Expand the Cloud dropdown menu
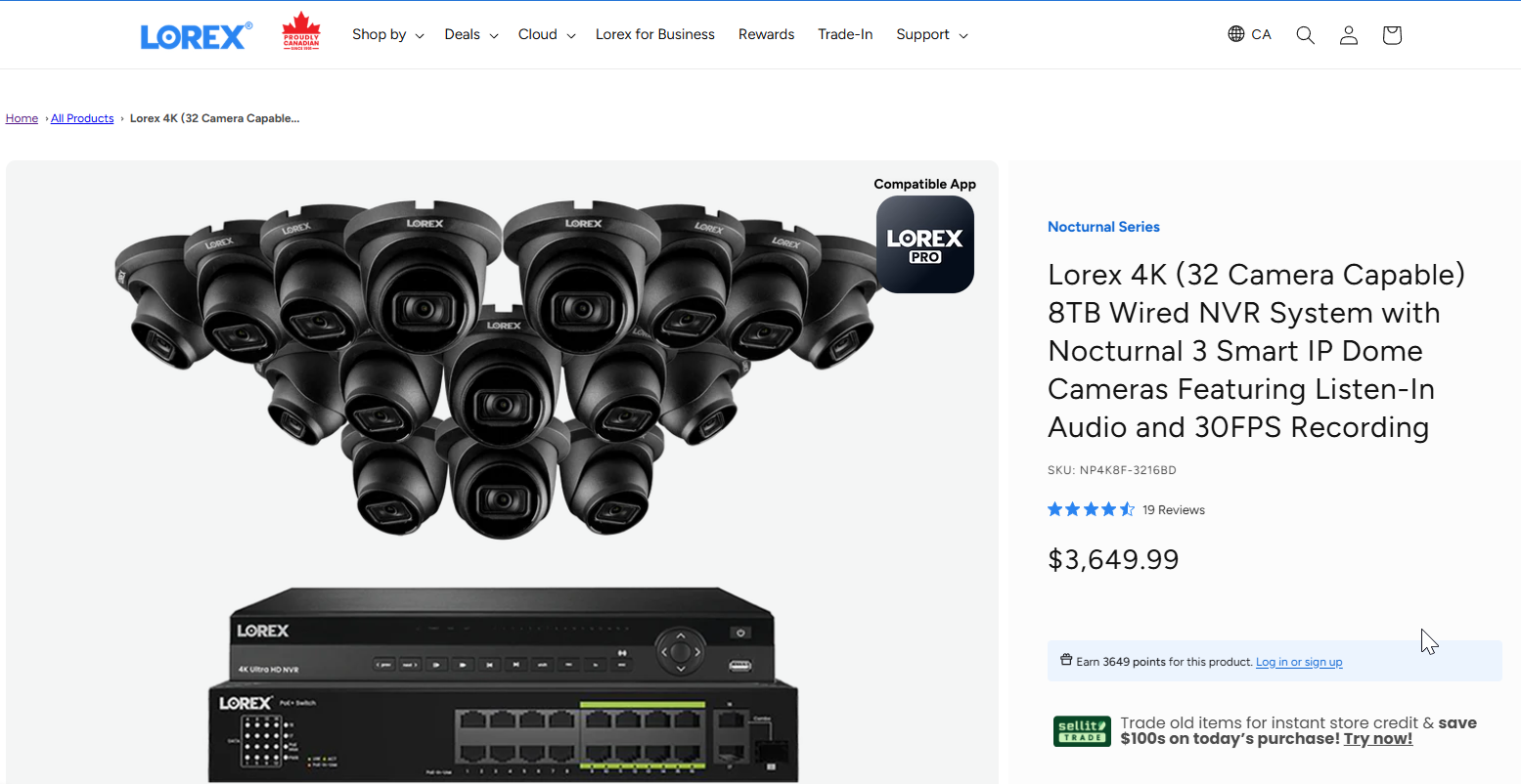 click(546, 34)
